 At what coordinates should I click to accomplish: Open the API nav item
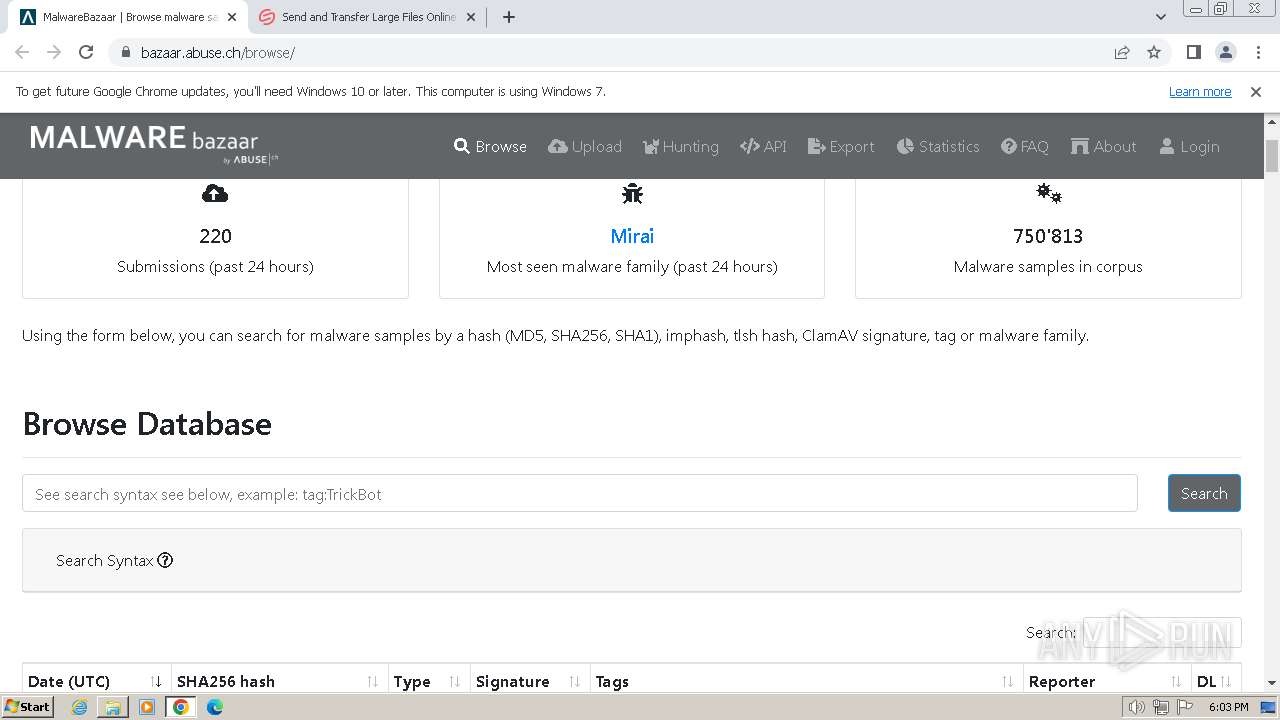coord(763,146)
